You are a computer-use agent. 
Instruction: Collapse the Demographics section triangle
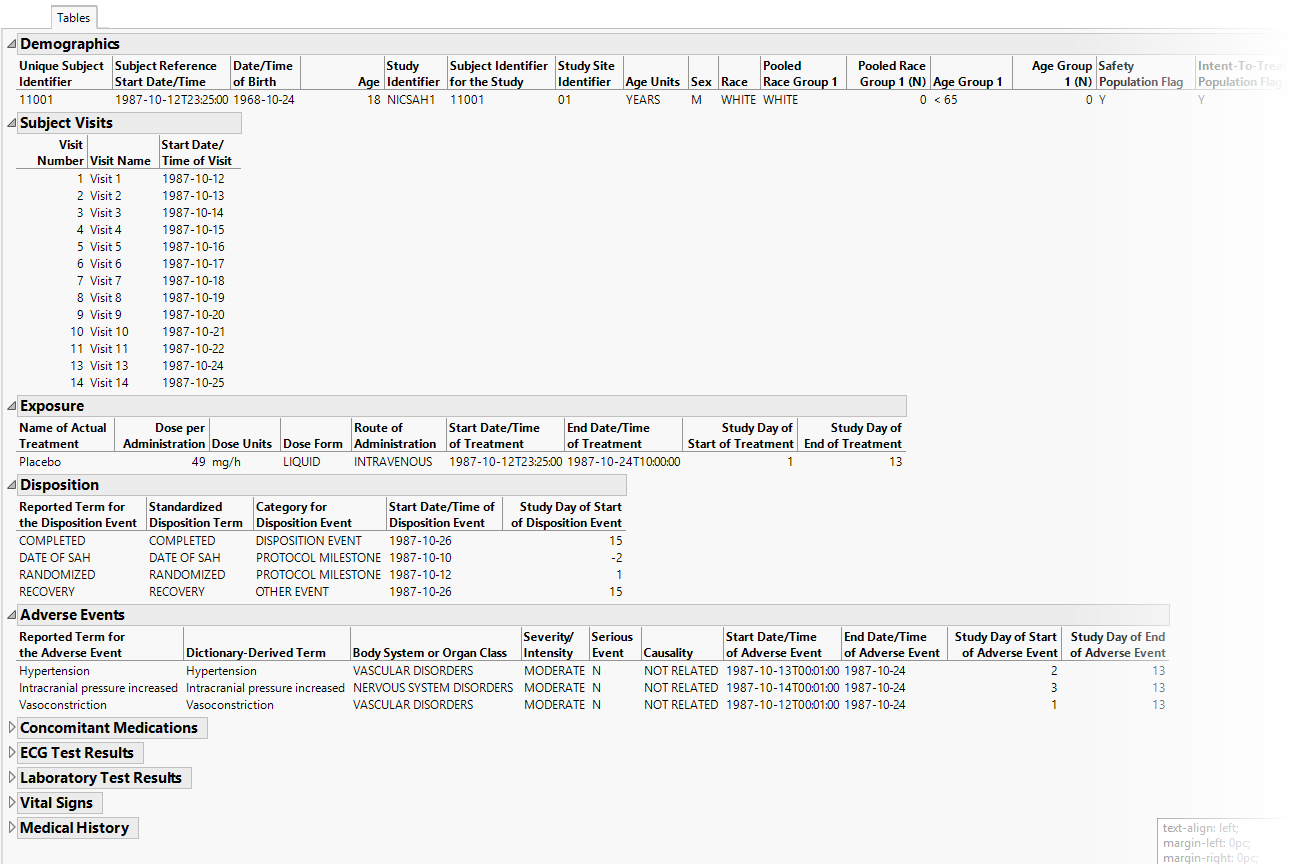tap(12, 44)
